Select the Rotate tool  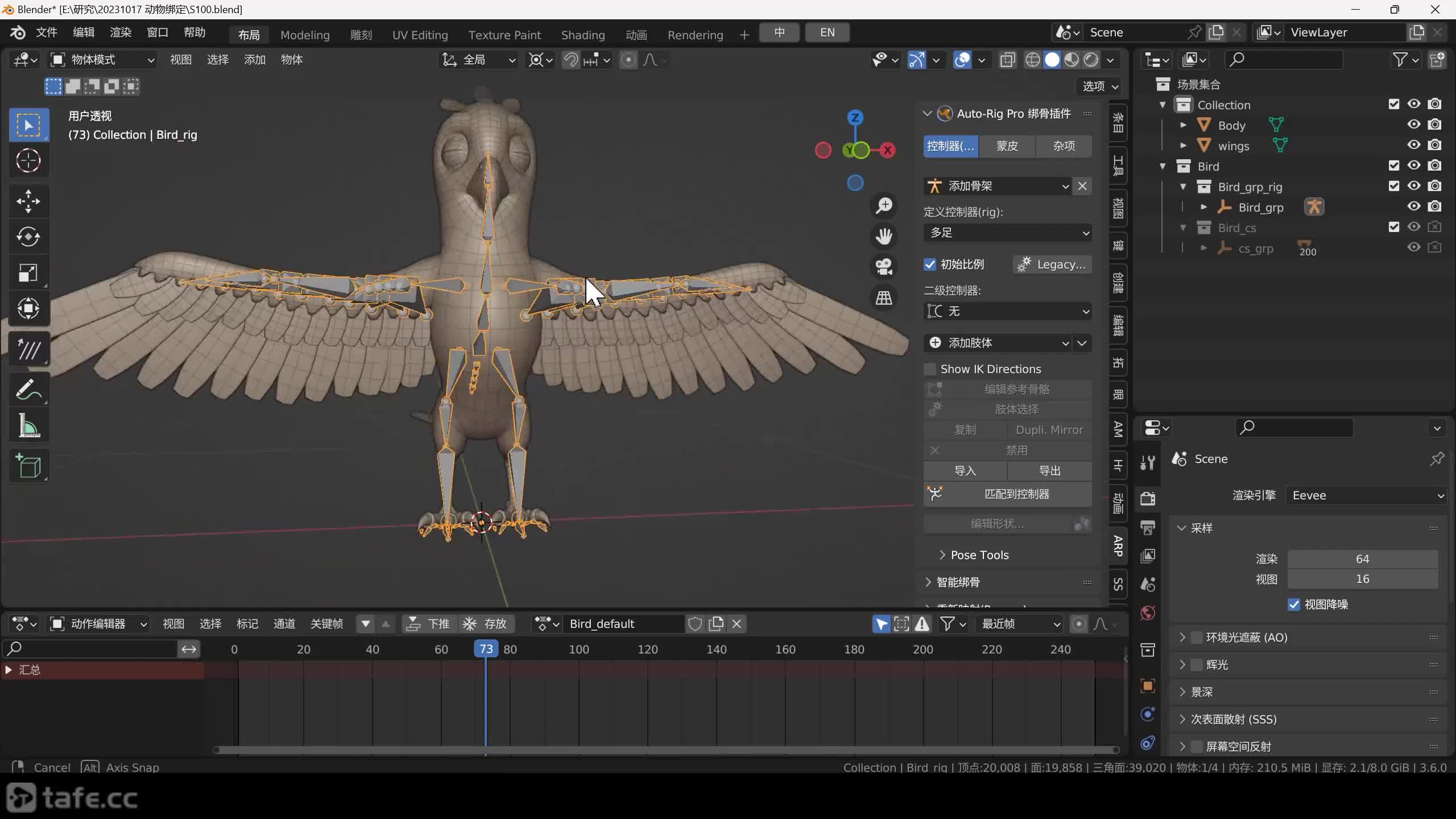[x=28, y=237]
